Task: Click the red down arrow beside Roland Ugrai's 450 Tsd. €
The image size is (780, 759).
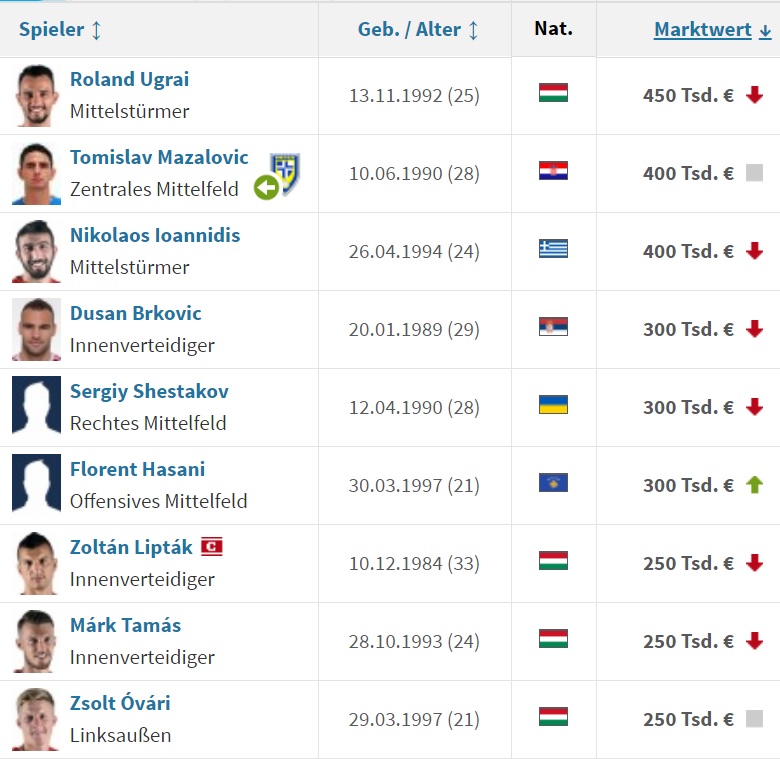Action: pos(755,95)
